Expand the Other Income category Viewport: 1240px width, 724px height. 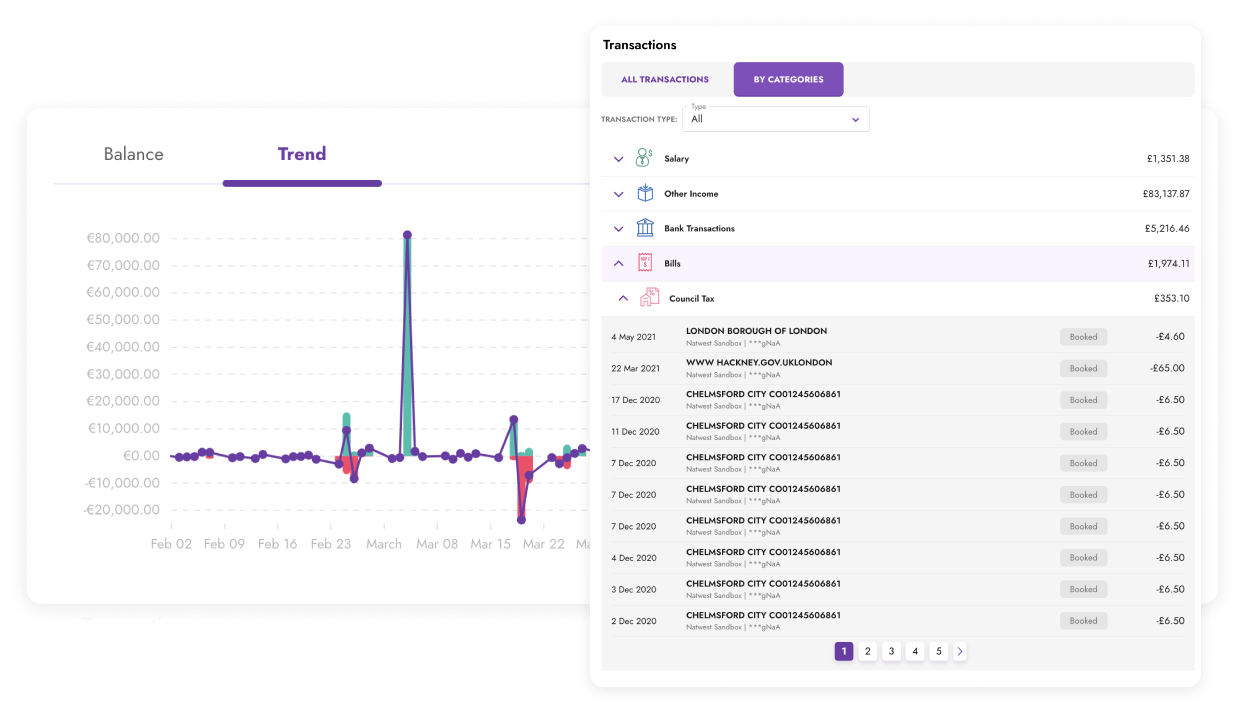point(618,194)
